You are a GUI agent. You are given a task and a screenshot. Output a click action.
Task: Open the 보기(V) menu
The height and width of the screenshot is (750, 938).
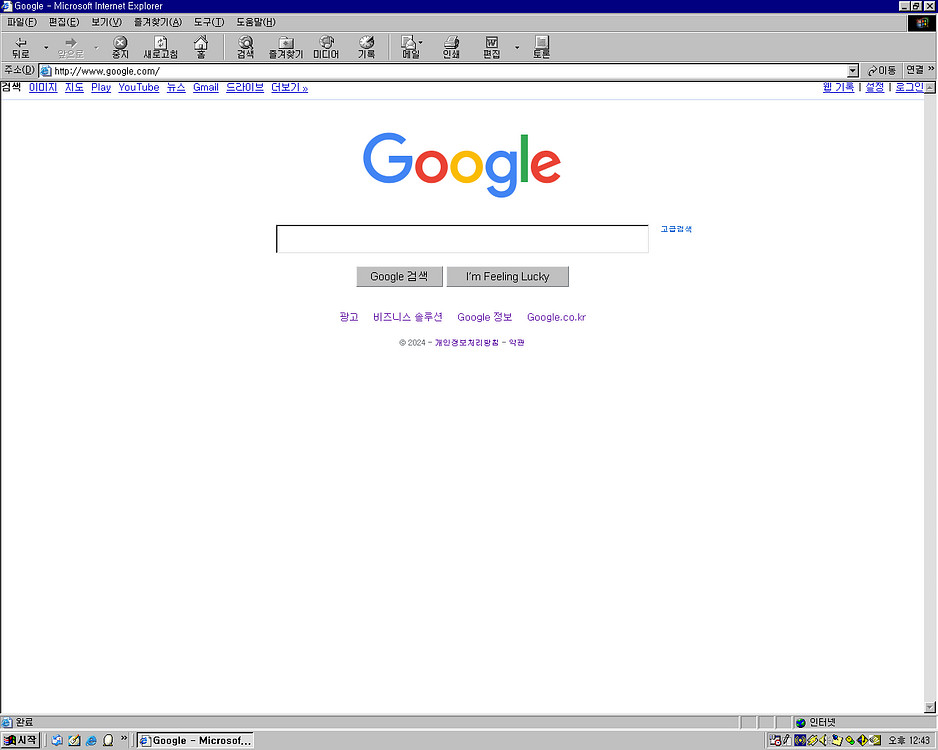tap(106, 22)
